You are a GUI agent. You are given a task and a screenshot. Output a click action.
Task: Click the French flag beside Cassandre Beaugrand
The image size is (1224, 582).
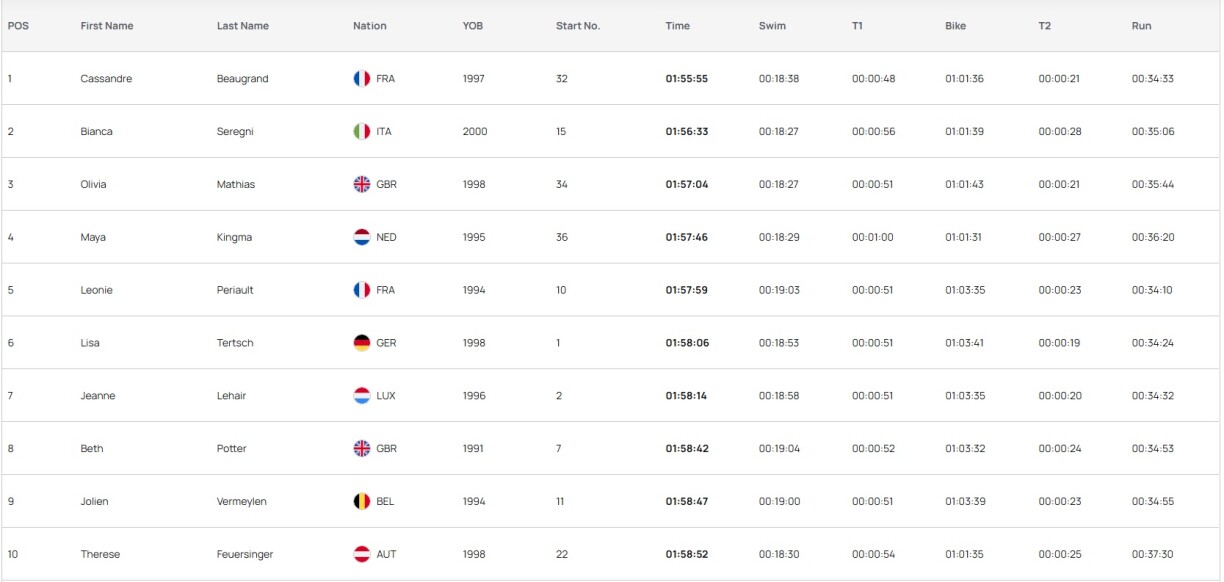(362, 79)
